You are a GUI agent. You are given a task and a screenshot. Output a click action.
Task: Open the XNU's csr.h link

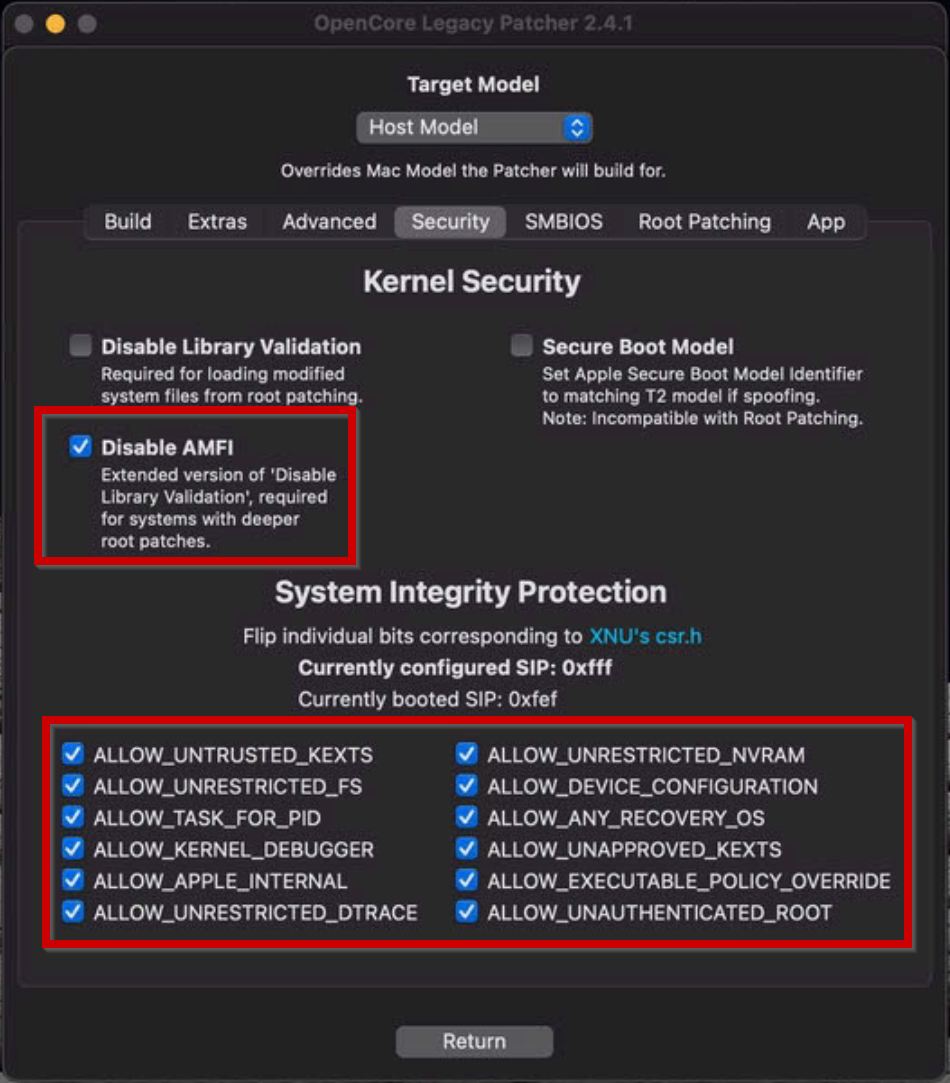coord(645,636)
